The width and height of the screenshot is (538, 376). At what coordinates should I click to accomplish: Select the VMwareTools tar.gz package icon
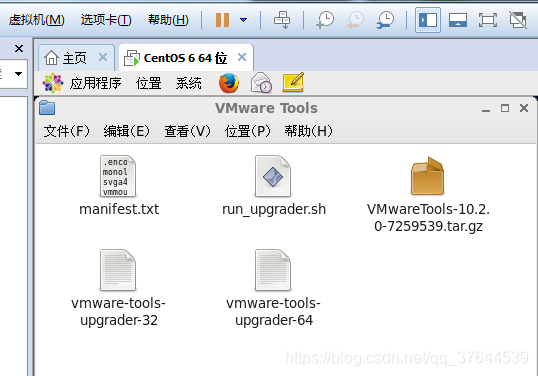point(428,176)
